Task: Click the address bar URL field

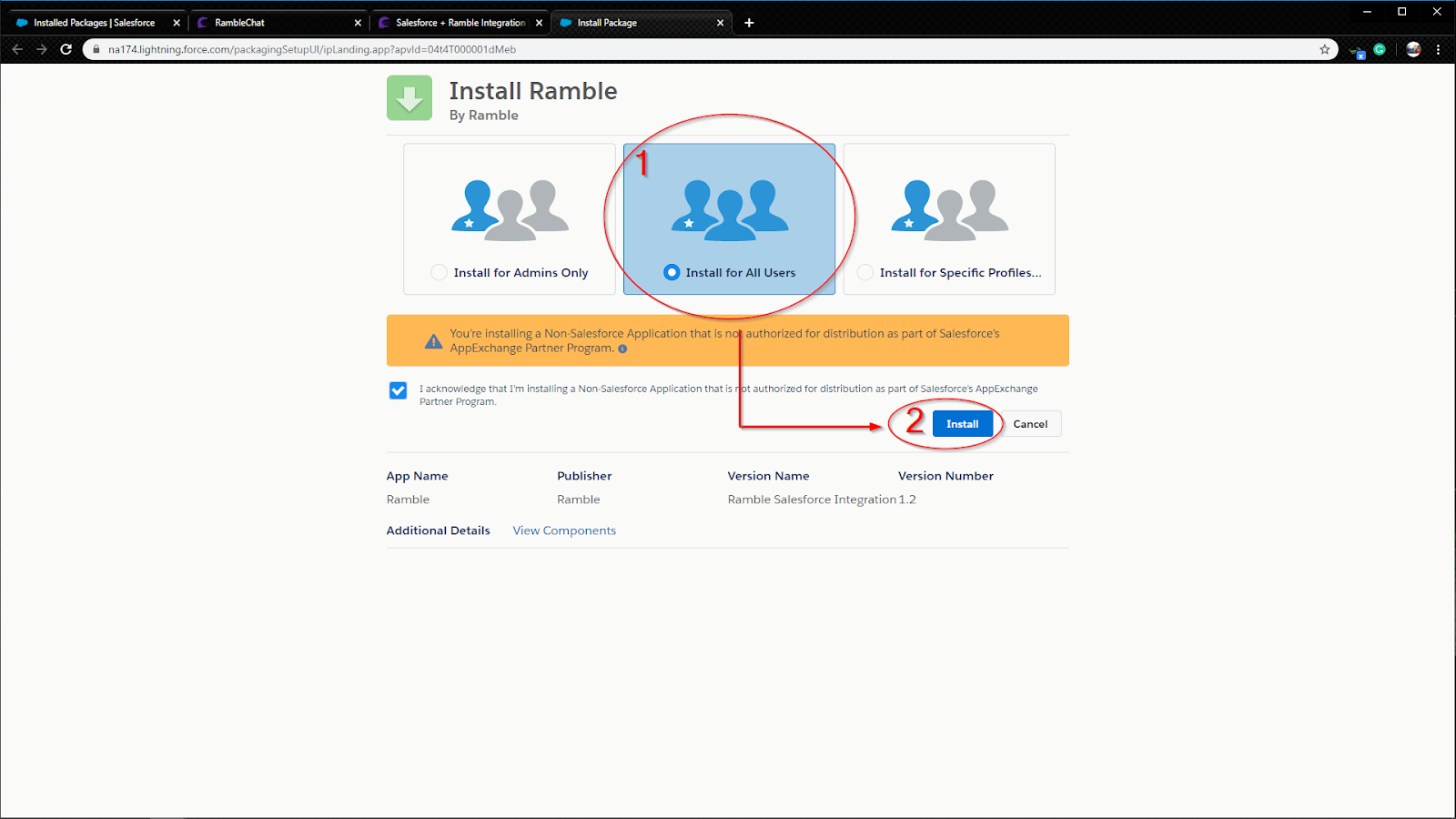Action: (710, 49)
